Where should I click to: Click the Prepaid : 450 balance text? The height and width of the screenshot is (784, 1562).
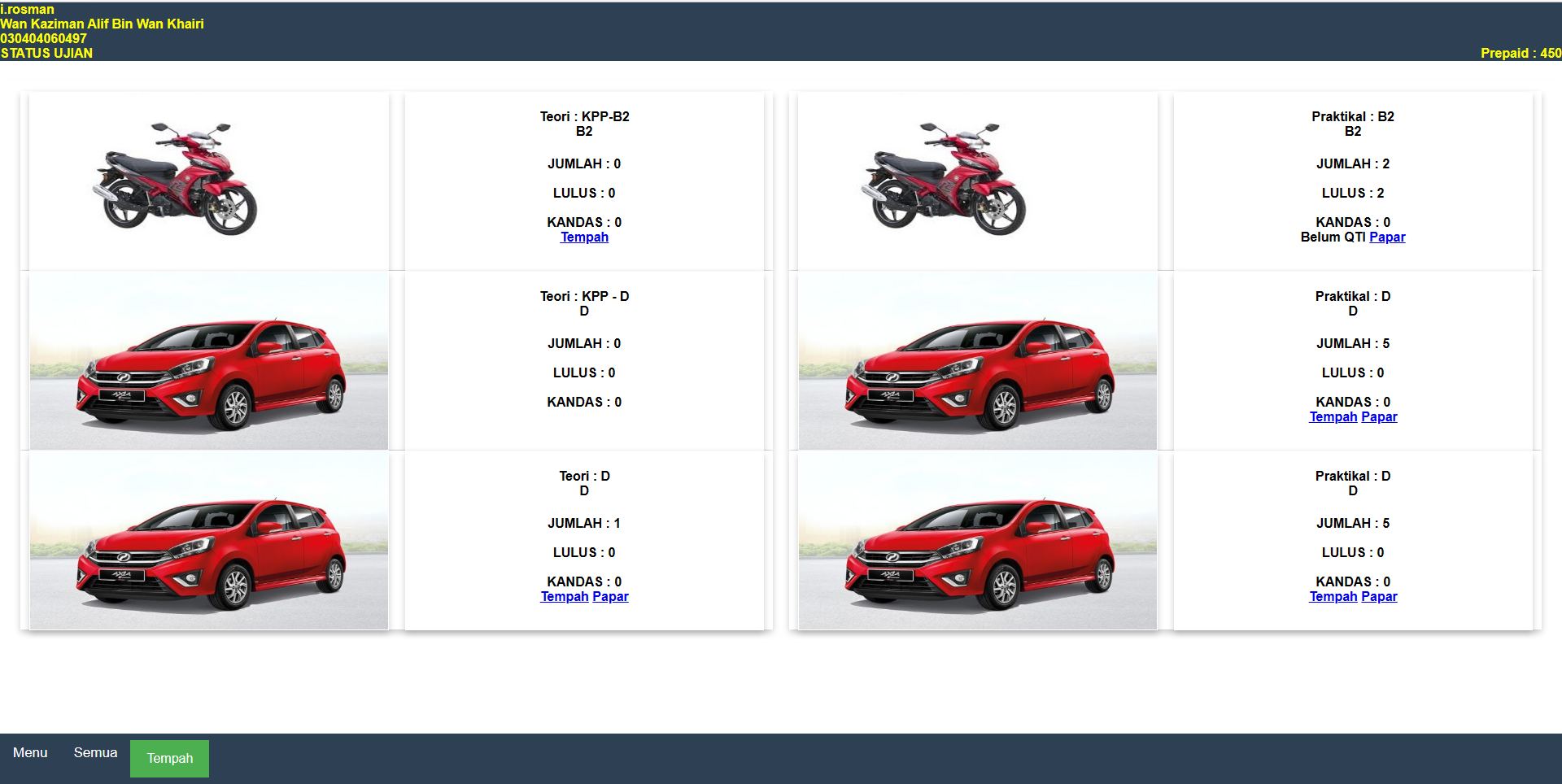1520,53
